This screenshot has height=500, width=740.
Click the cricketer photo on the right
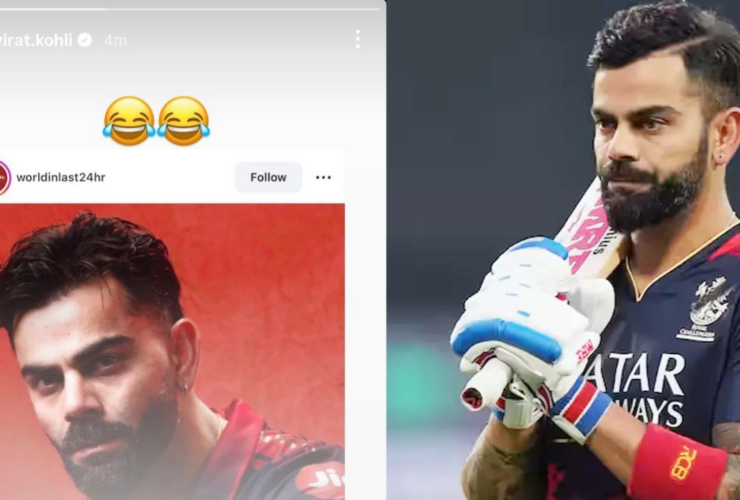pos(563,250)
